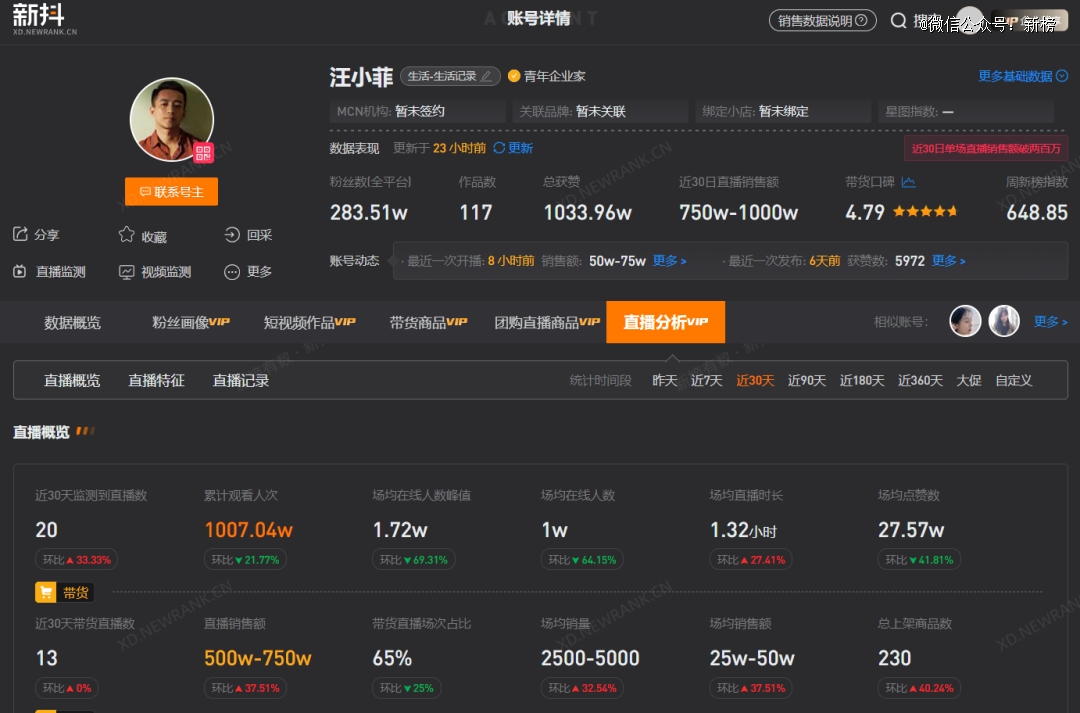This screenshot has width=1080, height=713.
Task: Choose 自定义 custom time range
Action: coord(1013,380)
